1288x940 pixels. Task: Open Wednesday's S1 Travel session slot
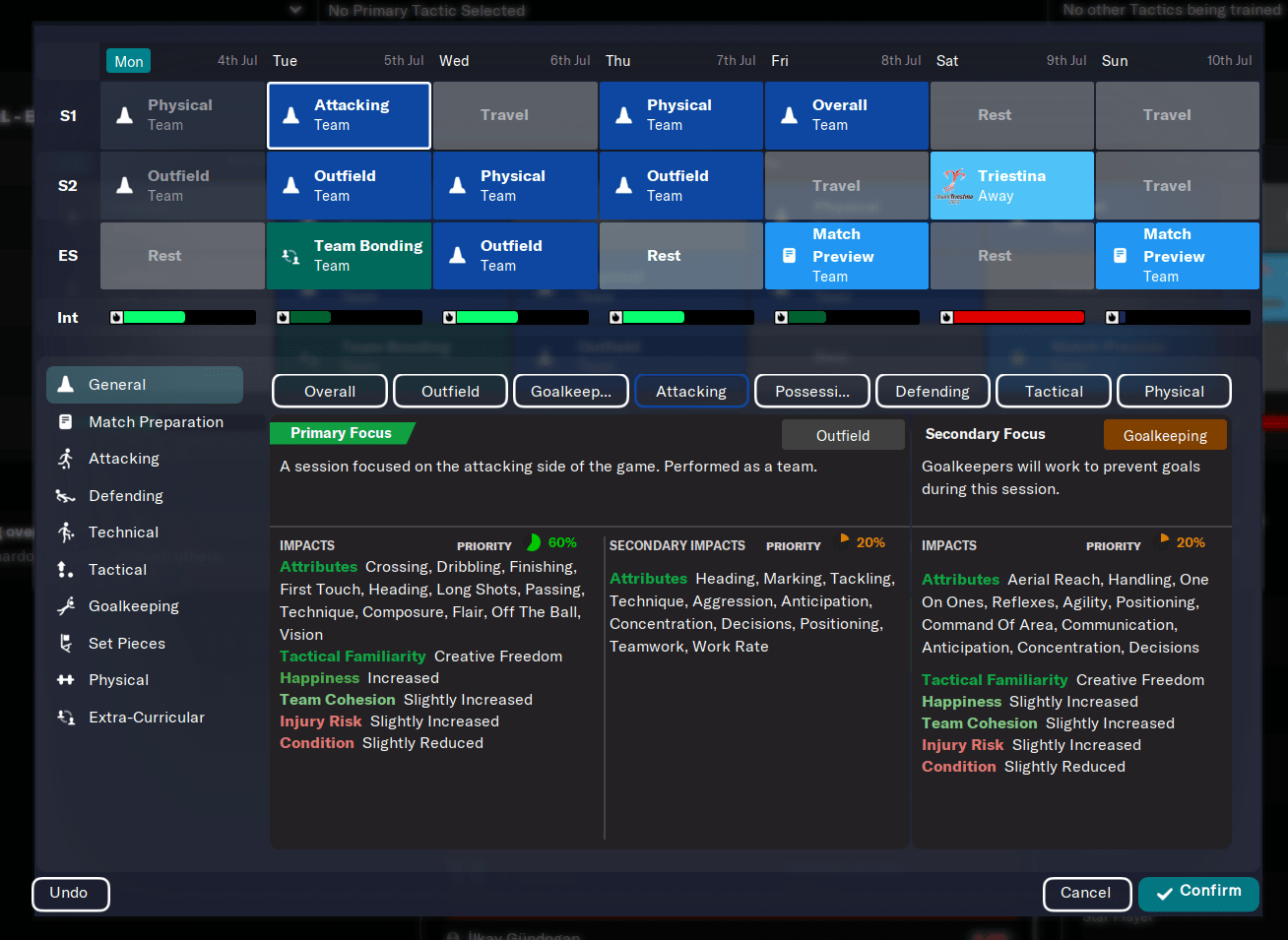click(515, 115)
